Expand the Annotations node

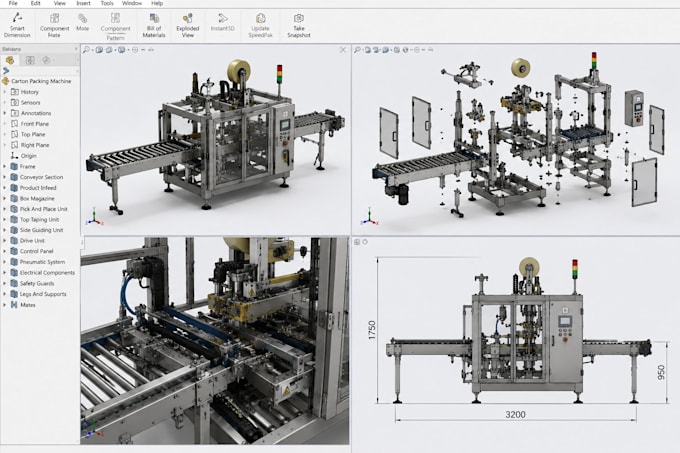coord(5,113)
